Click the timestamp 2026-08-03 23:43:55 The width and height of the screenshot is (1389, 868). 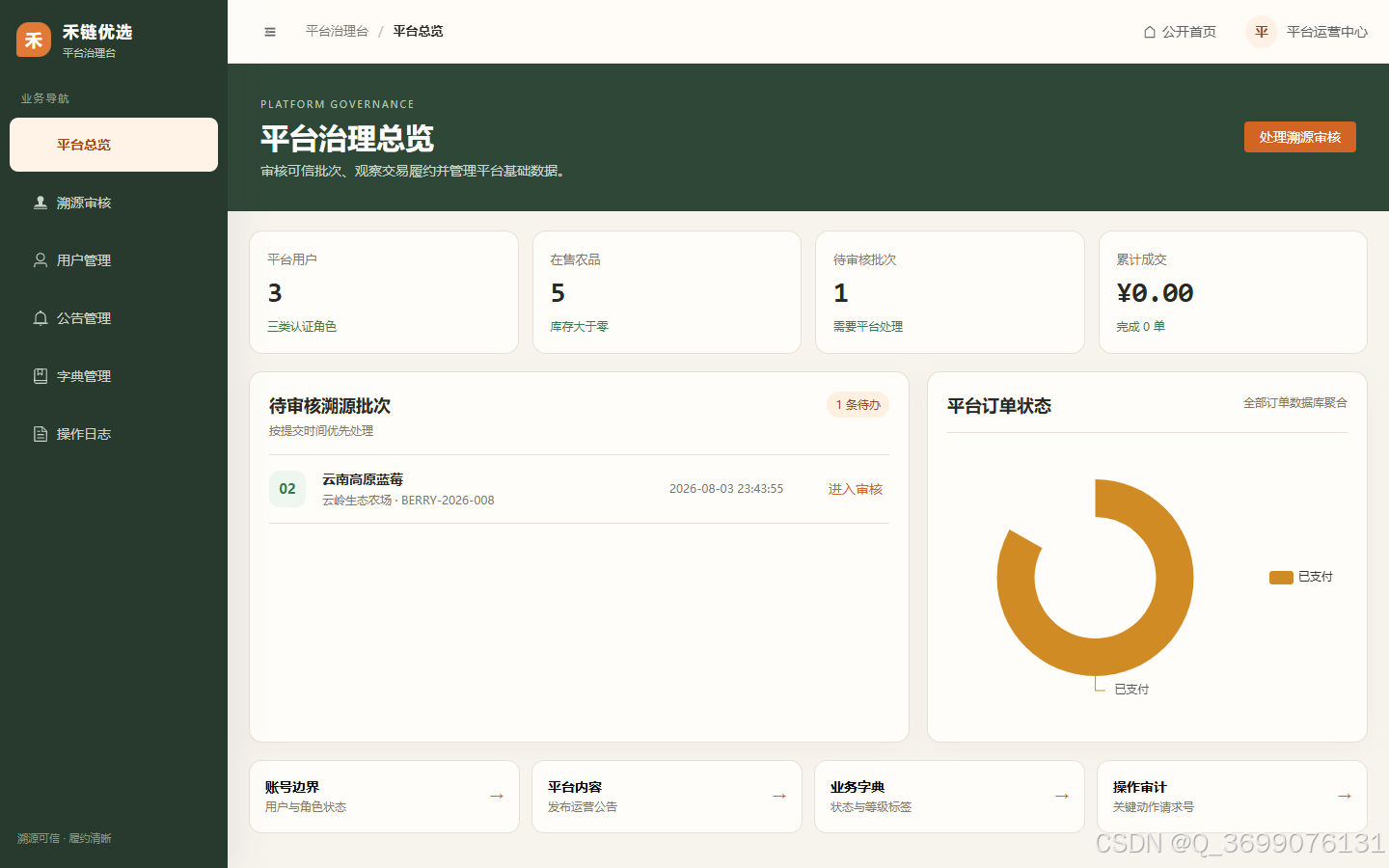coord(726,489)
